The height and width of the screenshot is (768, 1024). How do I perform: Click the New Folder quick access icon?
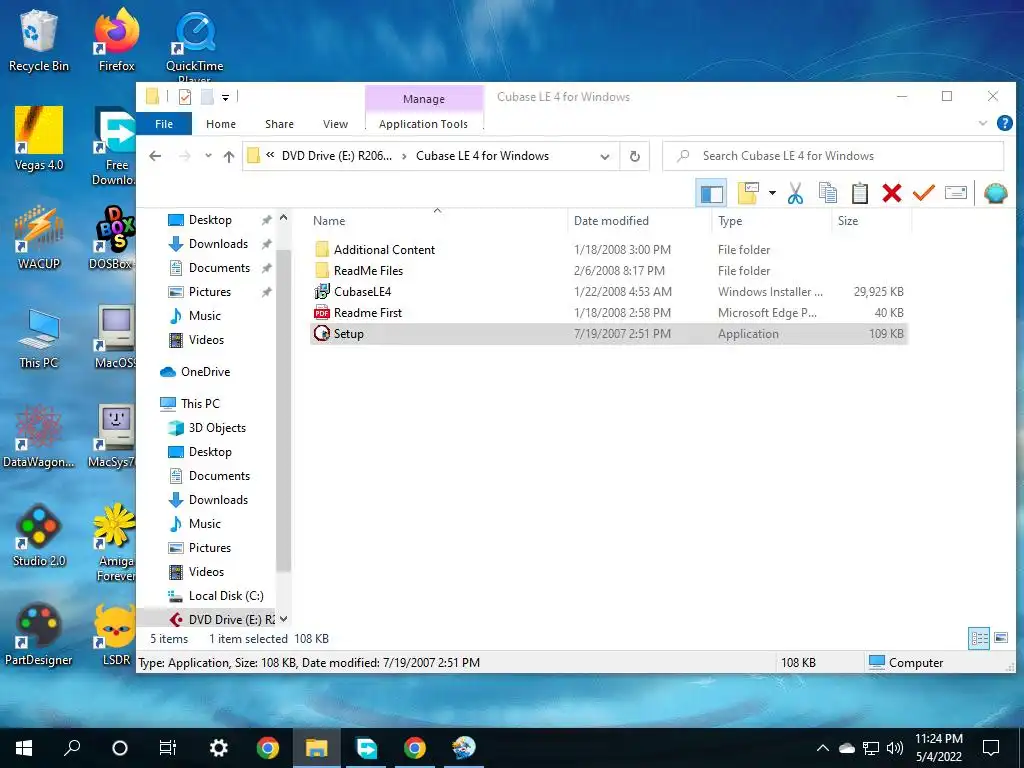tap(207, 97)
